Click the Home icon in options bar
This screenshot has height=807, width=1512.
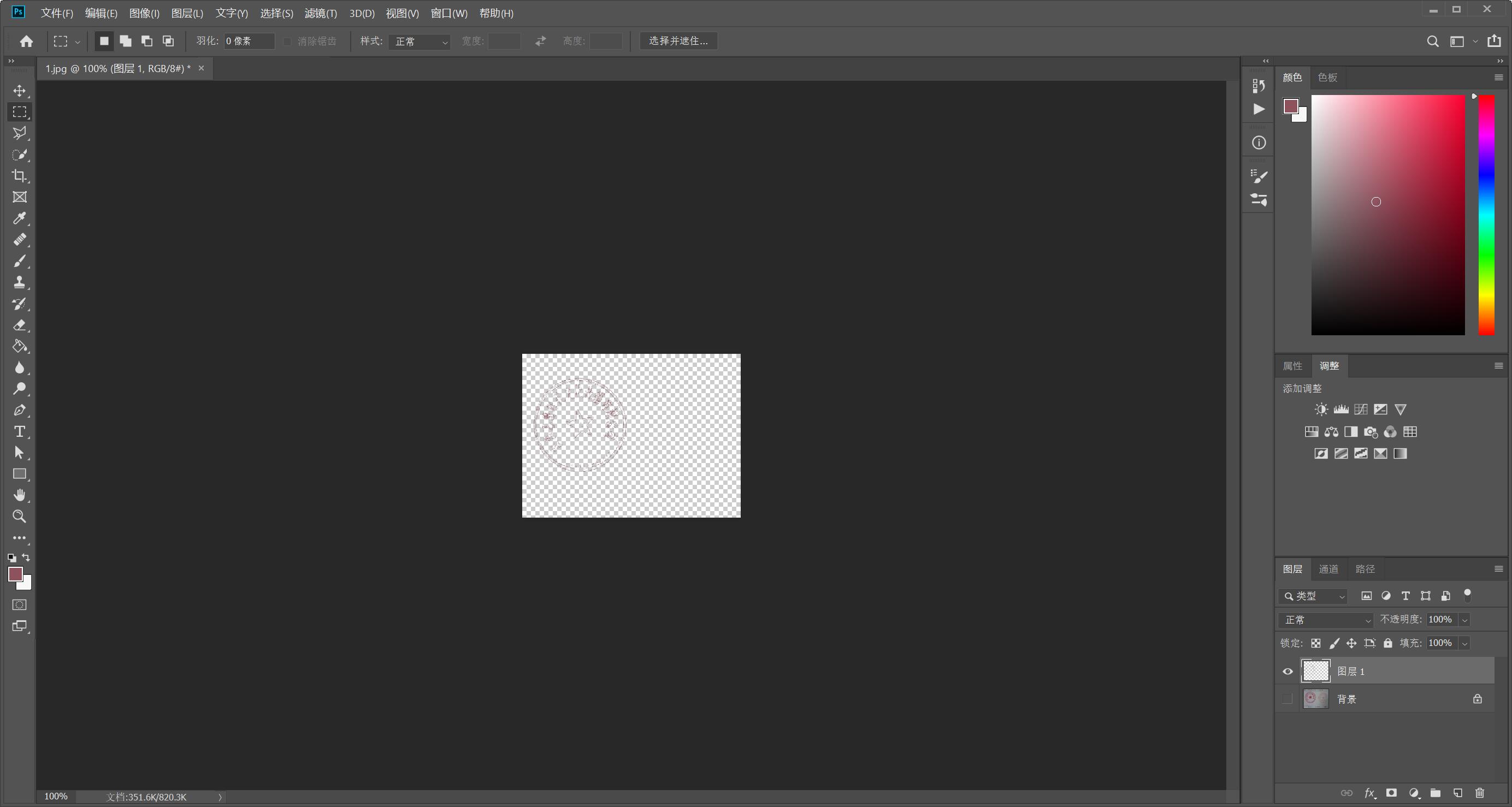coord(26,41)
